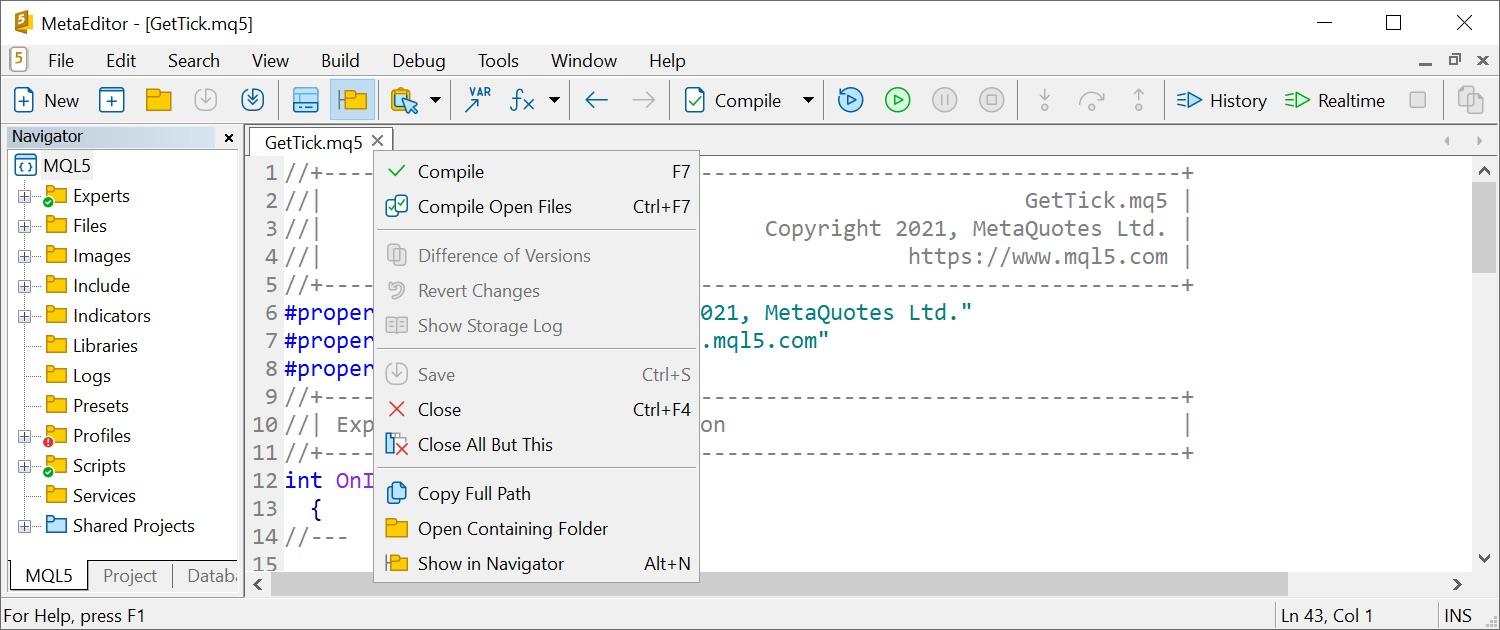The height and width of the screenshot is (630, 1500).
Task: Click the VAR variables toolbar icon
Action: pos(478,99)
